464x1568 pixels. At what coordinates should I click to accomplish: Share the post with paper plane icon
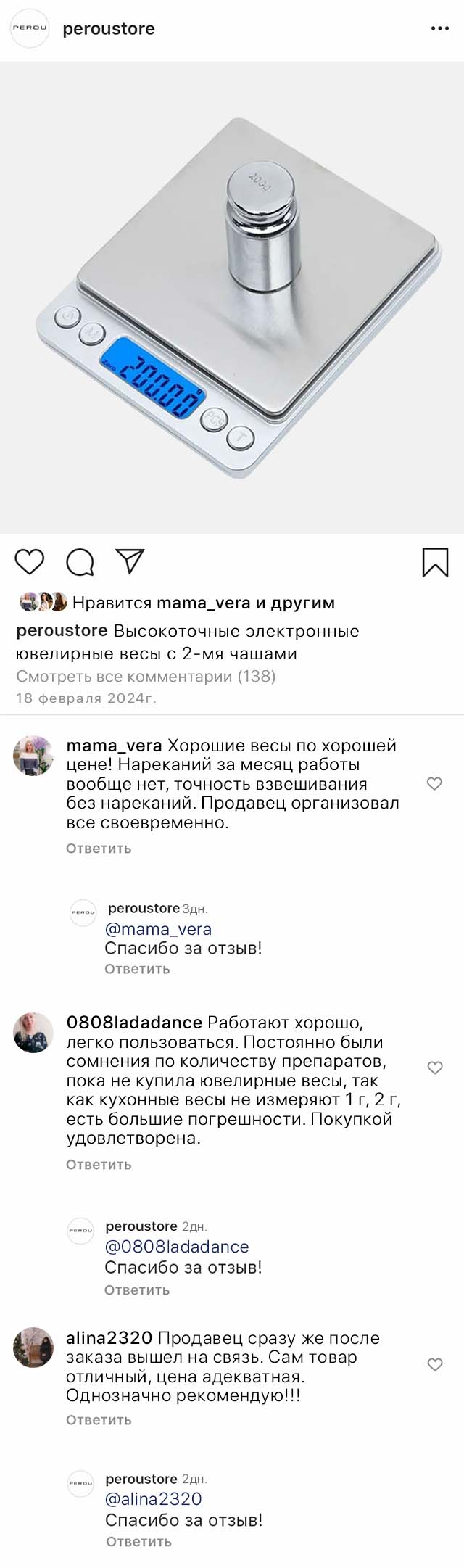130,561
